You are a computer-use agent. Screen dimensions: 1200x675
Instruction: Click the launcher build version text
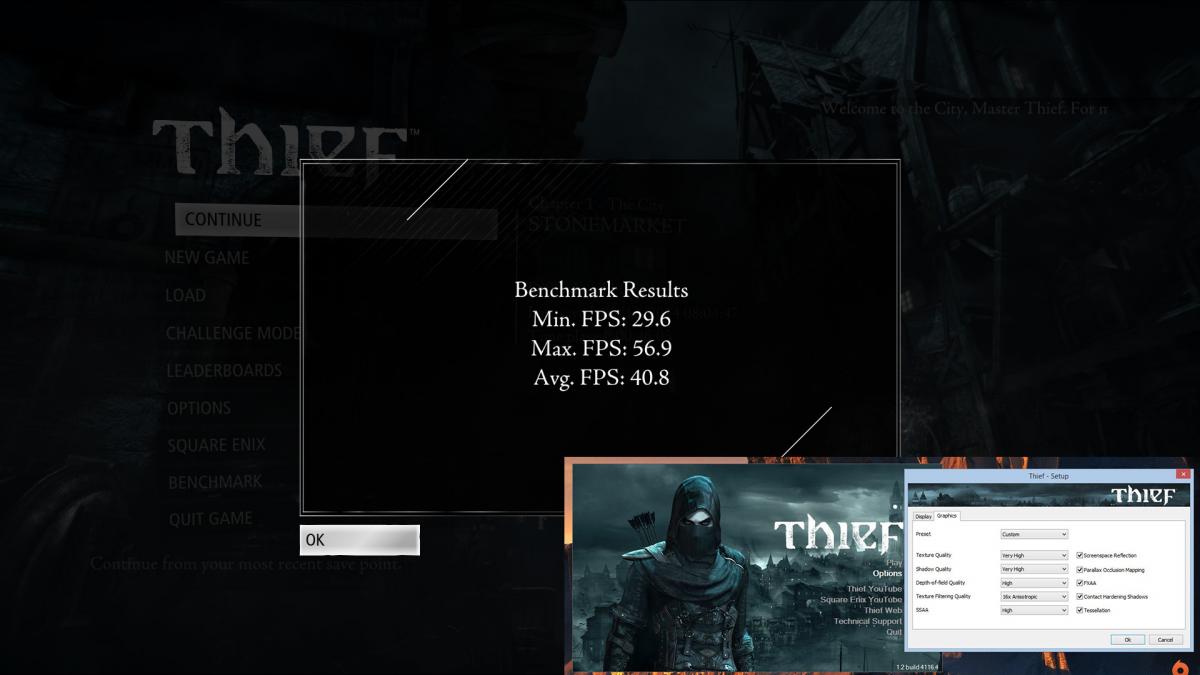pos(919,666)
